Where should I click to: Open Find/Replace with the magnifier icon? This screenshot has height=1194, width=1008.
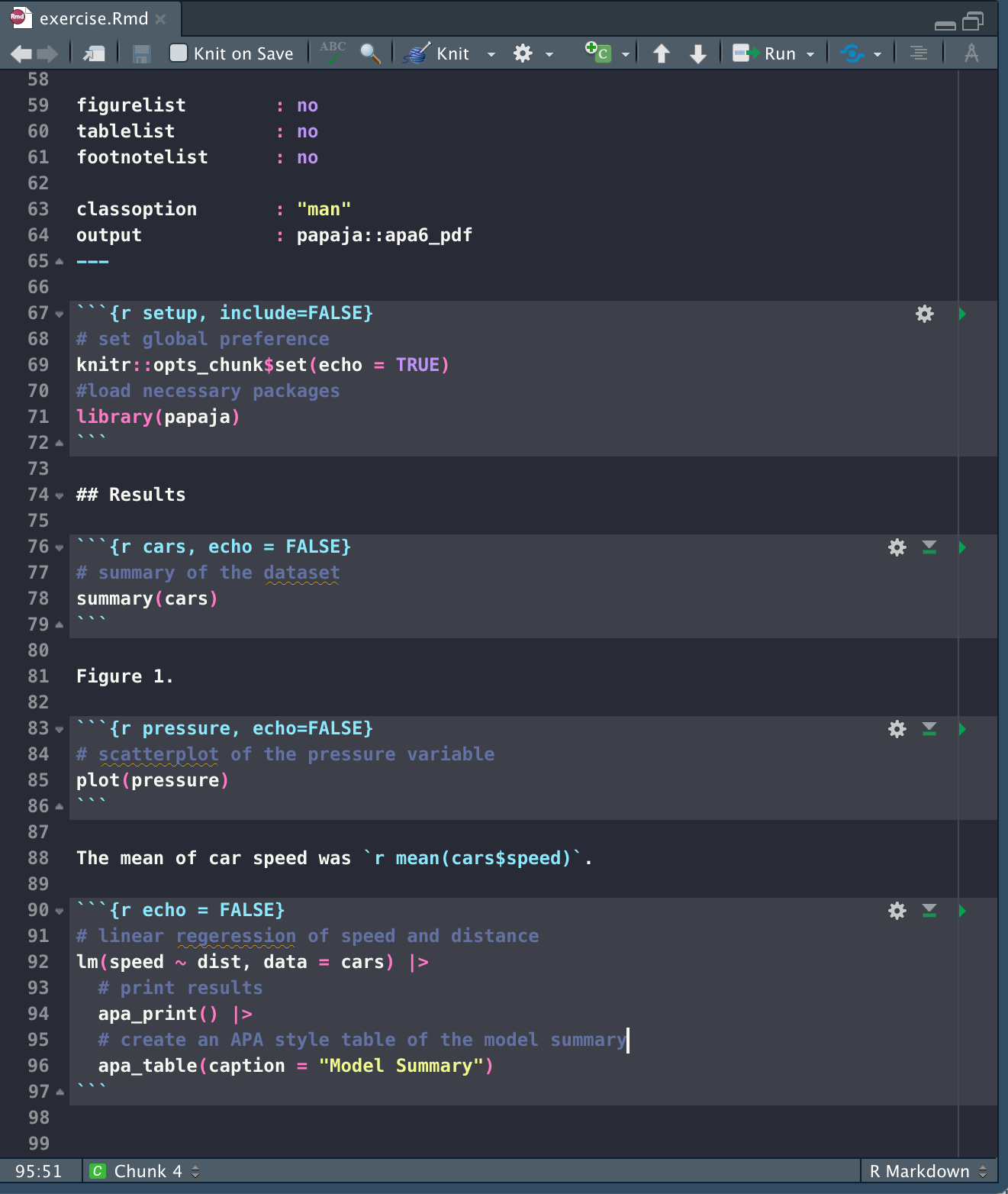(370, 53)
